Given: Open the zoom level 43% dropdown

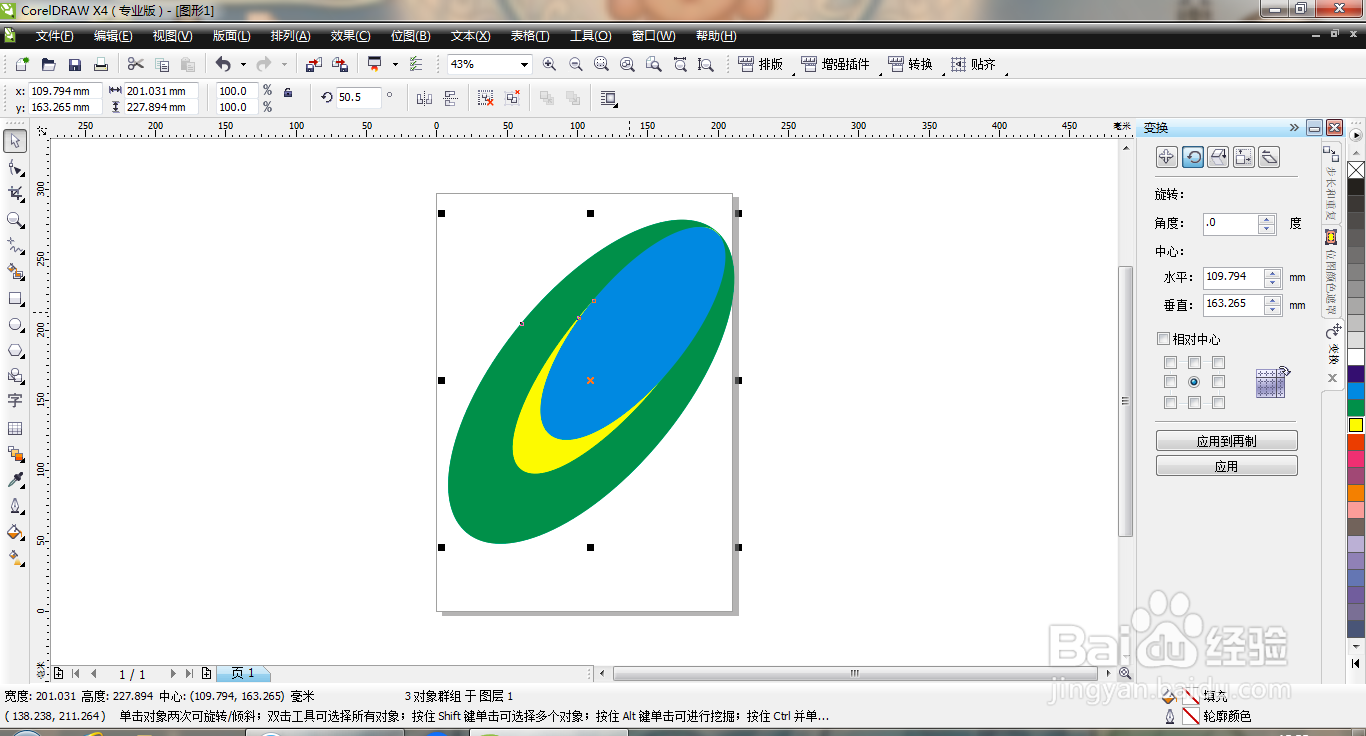Looking at the screenshot, I should (x=524, y=64).
